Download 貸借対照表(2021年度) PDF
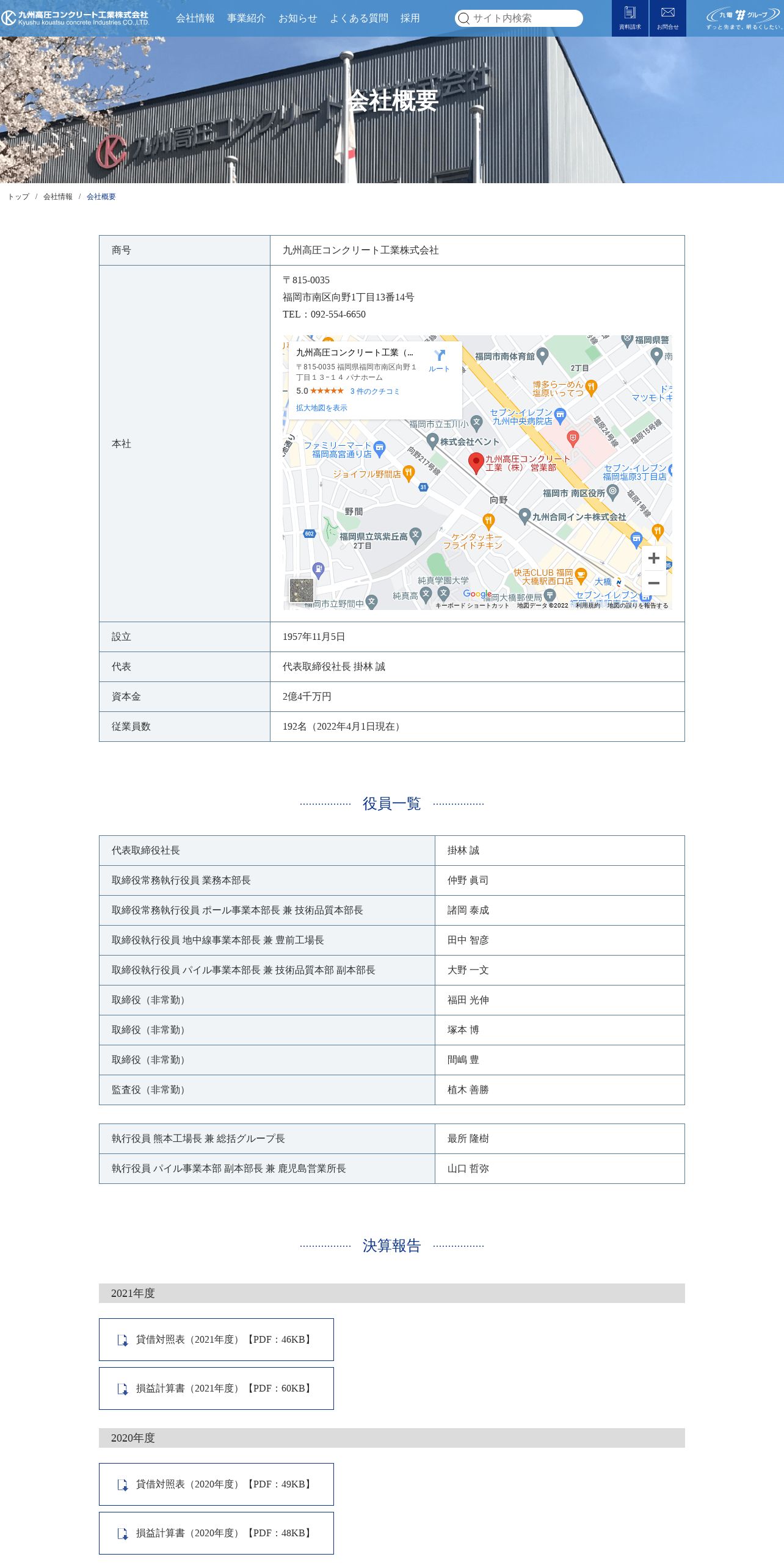Image resolution: width=784 pixels, height=1568 pixels. tap(216, 1340)
